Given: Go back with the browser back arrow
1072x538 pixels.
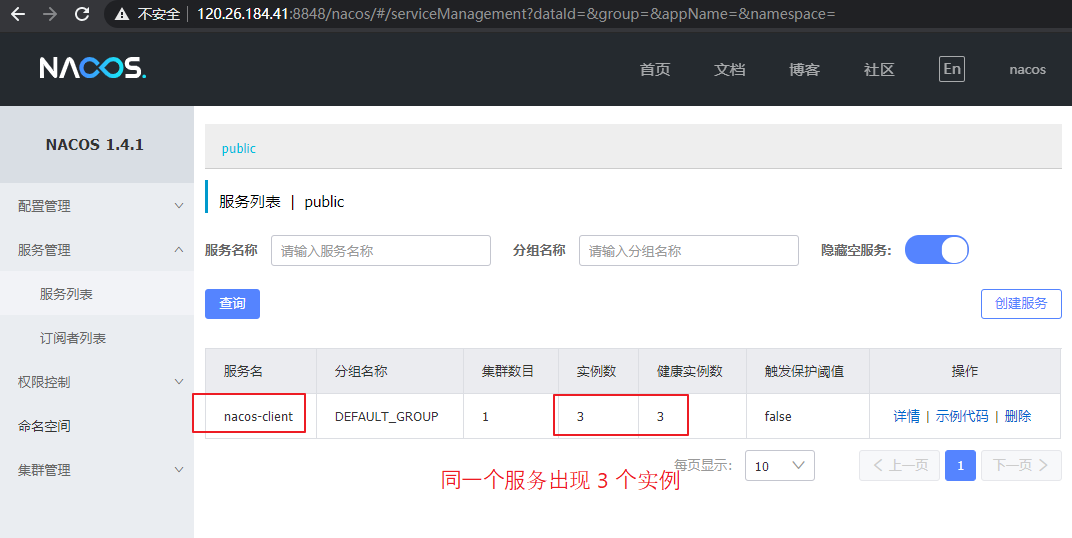Looking at the screenshot, I should [18, 14].
